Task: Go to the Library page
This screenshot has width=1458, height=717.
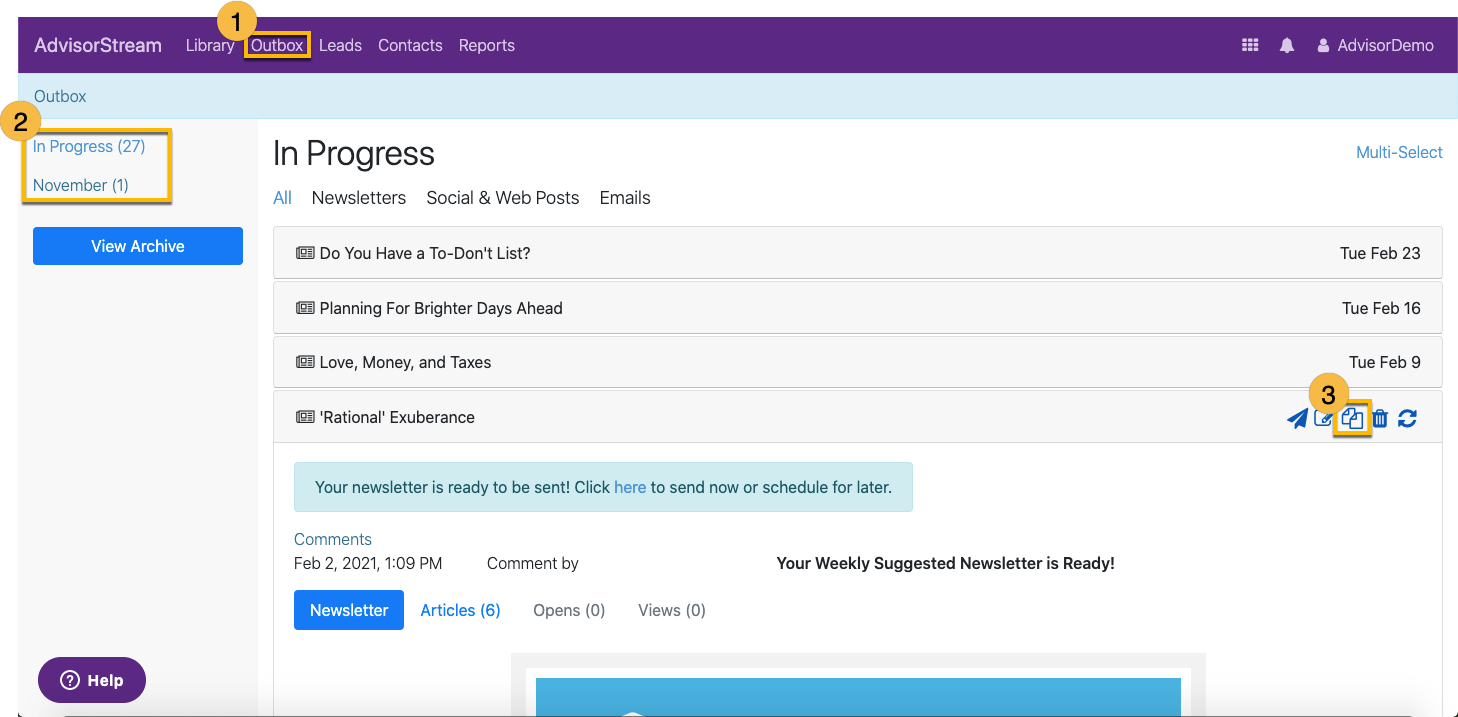Action: click(210, 45)
